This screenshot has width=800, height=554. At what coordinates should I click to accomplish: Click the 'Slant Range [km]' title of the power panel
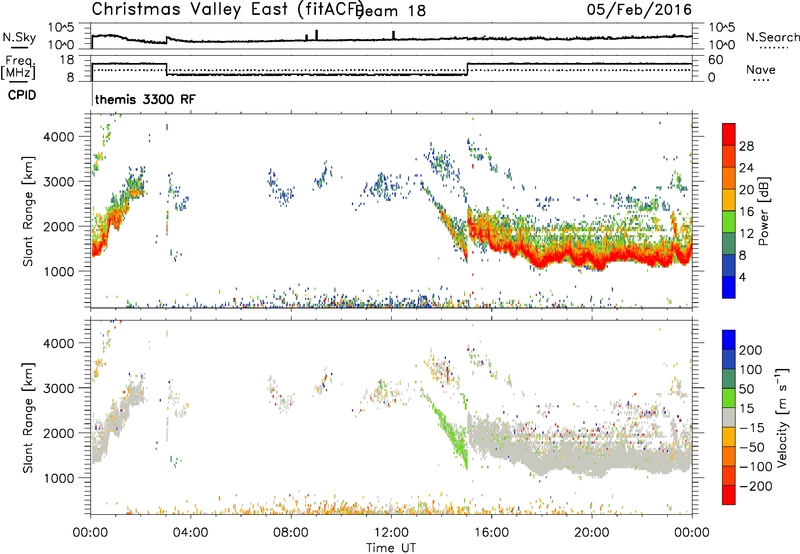[x=28, y=211]
